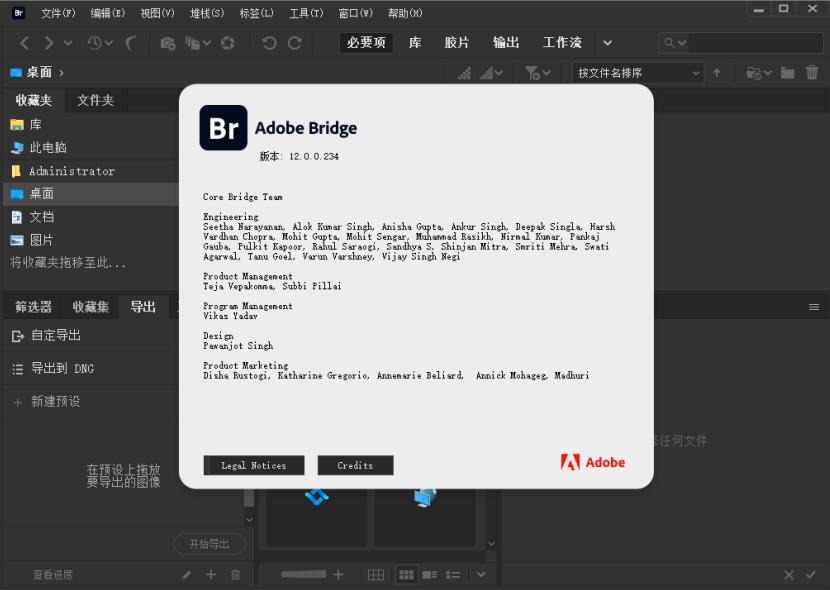Go back with the left arrow icon
Viewport: 830px width, 590px height.
(x=24, y=43)
